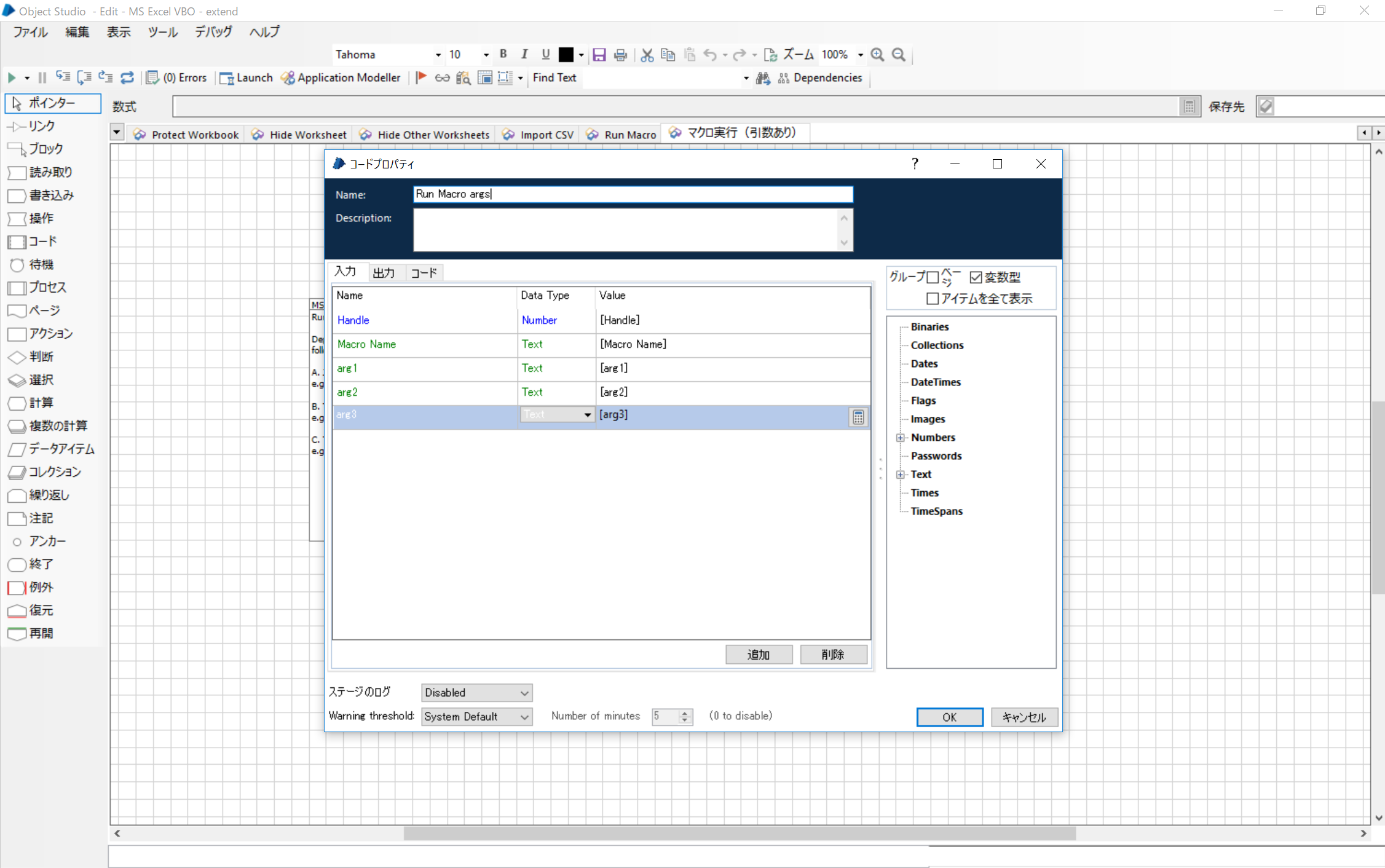Viewport: 1385px width, 868px height.
Task: Click the Step Into debug icon
Action: [63, 77]
